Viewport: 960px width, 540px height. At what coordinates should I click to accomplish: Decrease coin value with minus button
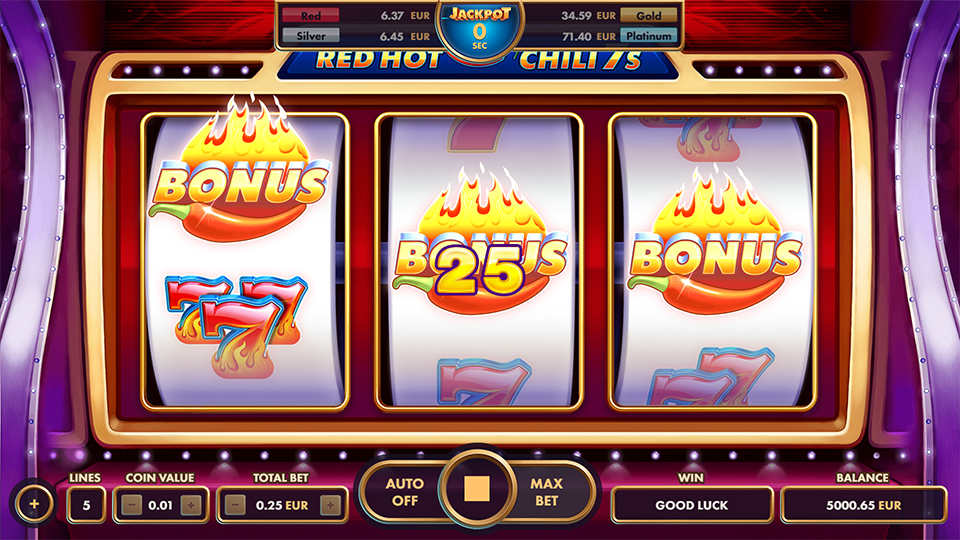(132, 505)
